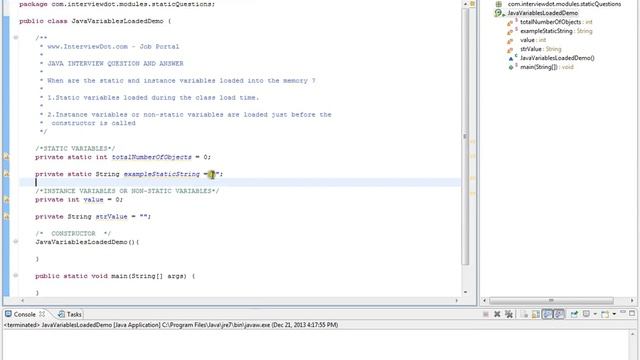This screenshot has width=640, height=360.
Task: Click the Outline horizontal scrollbar thumb
Action: click(x=551, y=300)
